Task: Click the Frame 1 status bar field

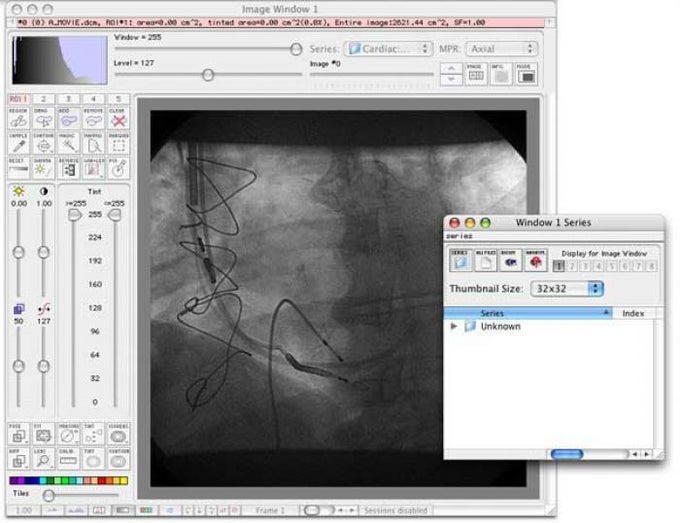Action: [x=270, y=510]
